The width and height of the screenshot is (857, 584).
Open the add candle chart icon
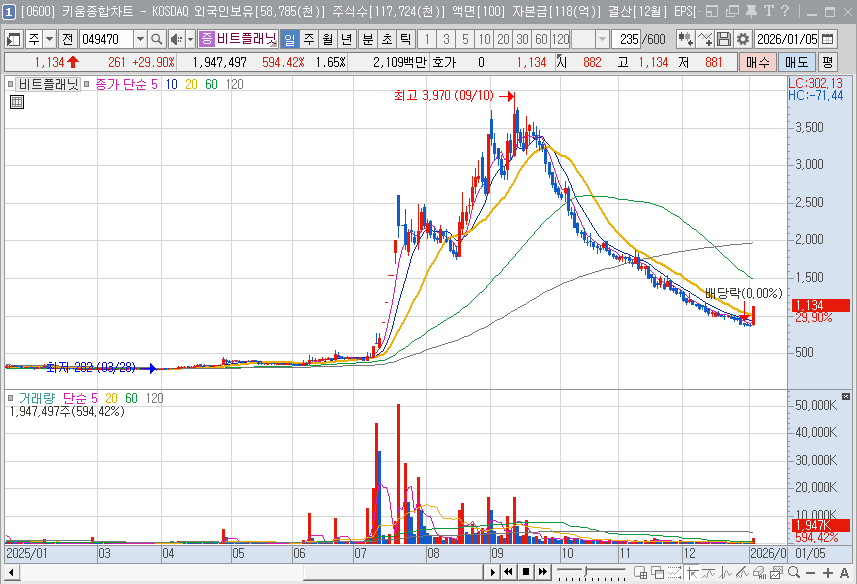pyautogui.click(x=685, y=39)
